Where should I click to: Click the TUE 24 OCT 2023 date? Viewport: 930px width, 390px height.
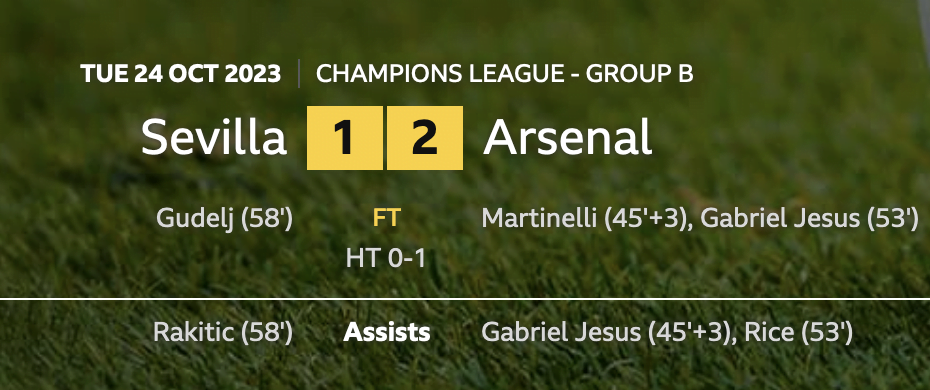[180, 74]
